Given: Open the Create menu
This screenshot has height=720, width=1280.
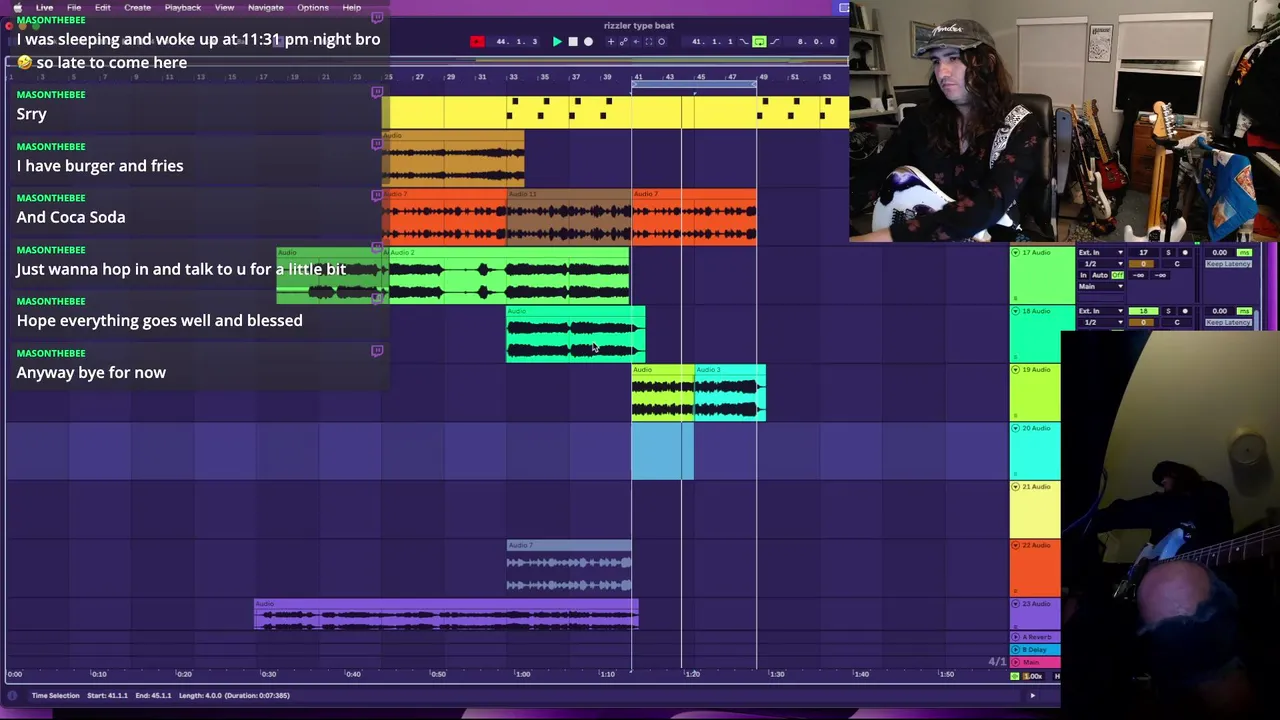Looking at the screenshot, I should tap(137, 7).
